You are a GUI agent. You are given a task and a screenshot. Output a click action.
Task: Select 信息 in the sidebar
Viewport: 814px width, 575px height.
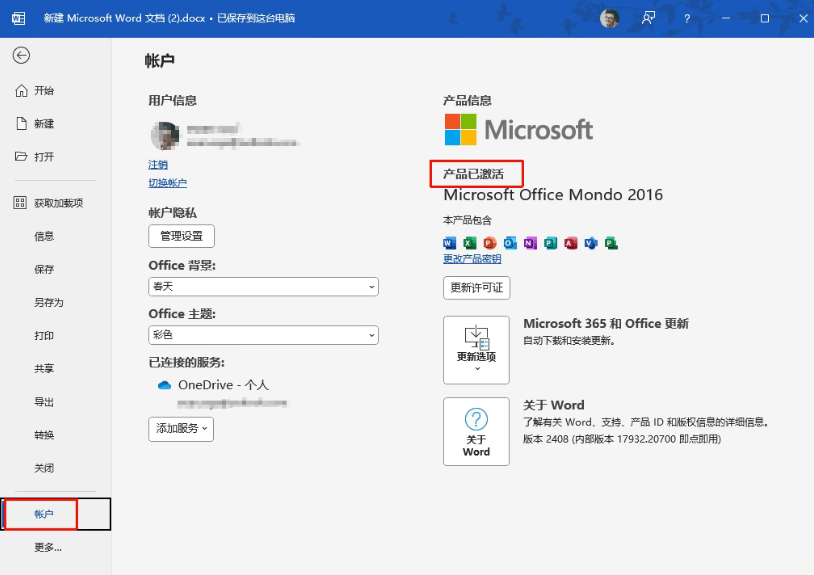point(44,236)
